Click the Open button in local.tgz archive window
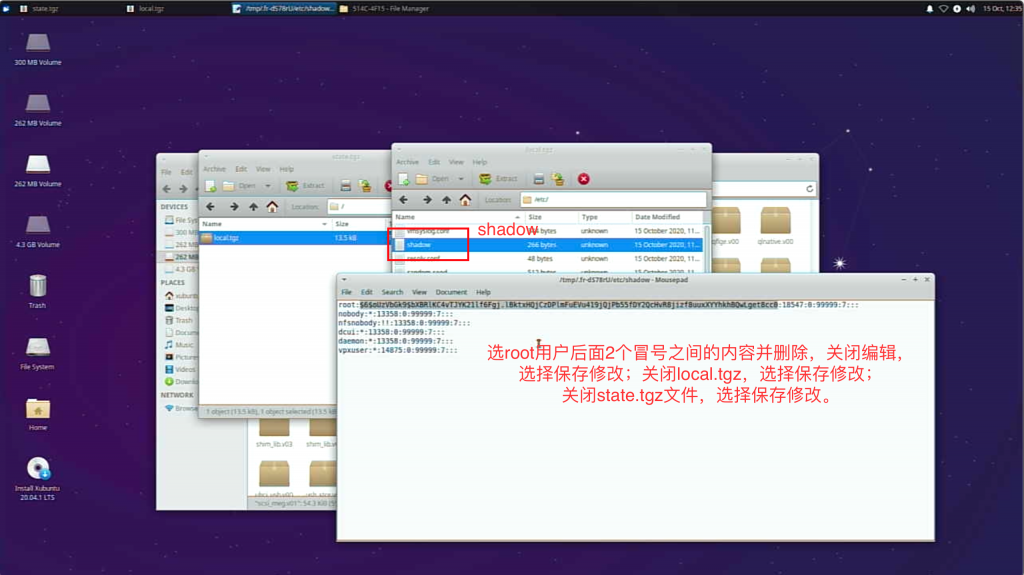Image resolution: width=1024 pixels, height=575 pixels. pyautogui.click(x=434, y=179)
